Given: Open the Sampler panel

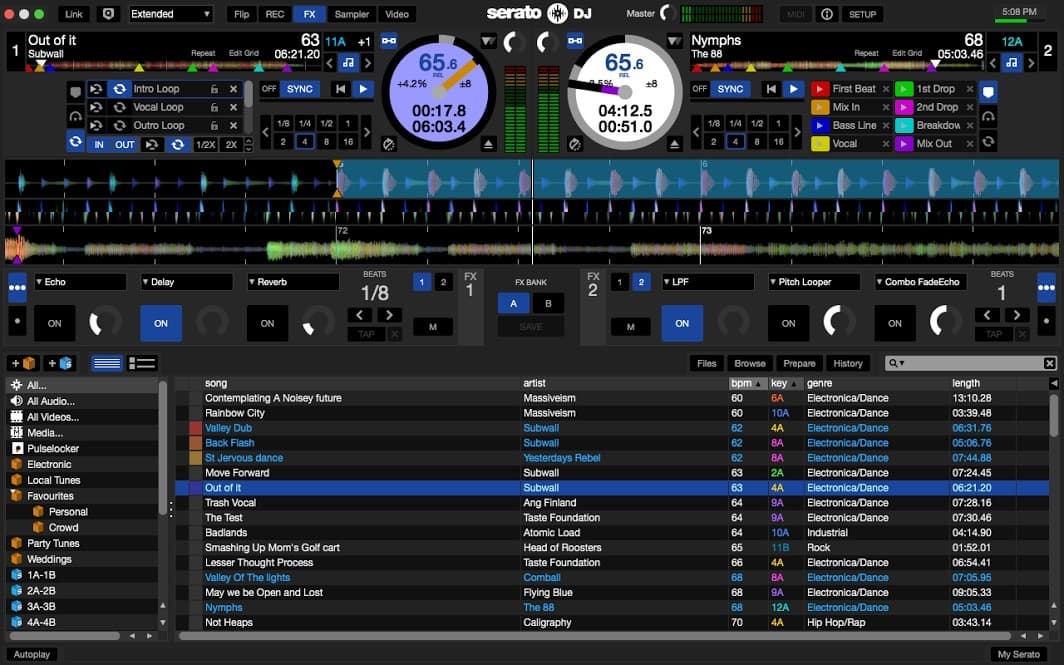Looking at the screenshot, I should click(353, 14).
